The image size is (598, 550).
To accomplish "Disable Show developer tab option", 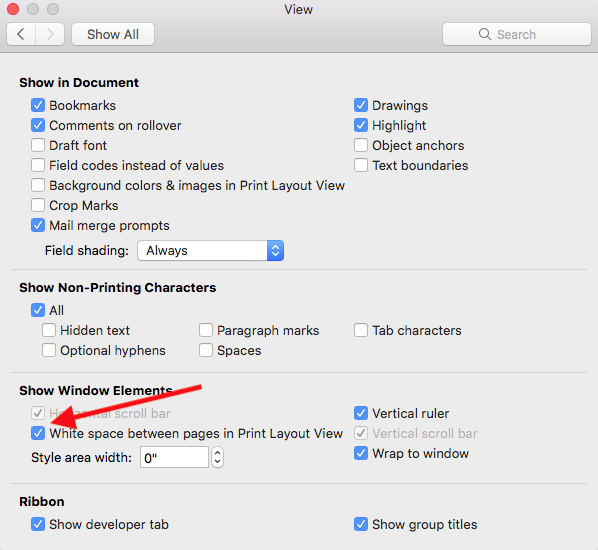I will click(38, 524).
